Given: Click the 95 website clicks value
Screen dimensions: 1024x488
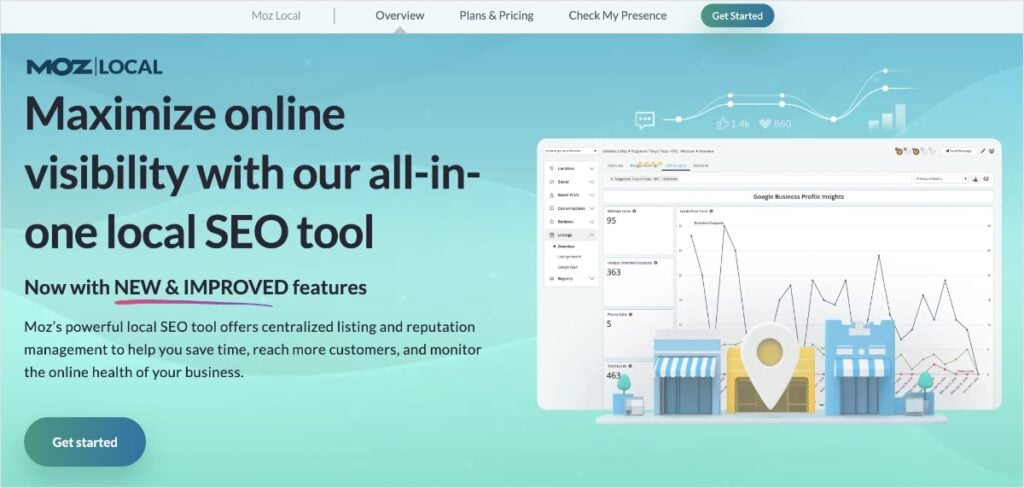Looking at the screenshot, I should click(611, 221).
